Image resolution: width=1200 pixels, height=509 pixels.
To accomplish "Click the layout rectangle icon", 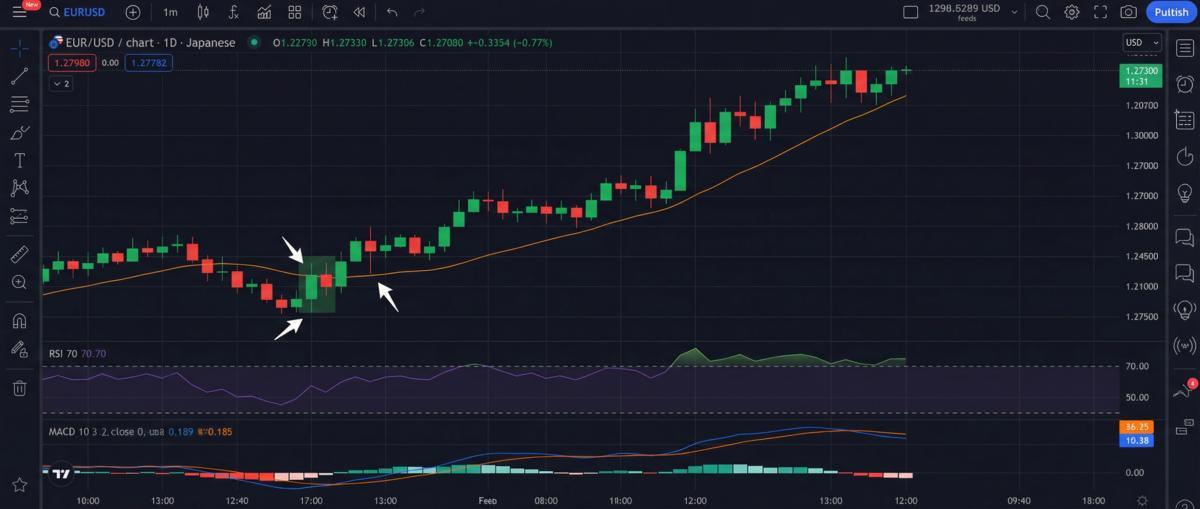I will tap(910, 12).
